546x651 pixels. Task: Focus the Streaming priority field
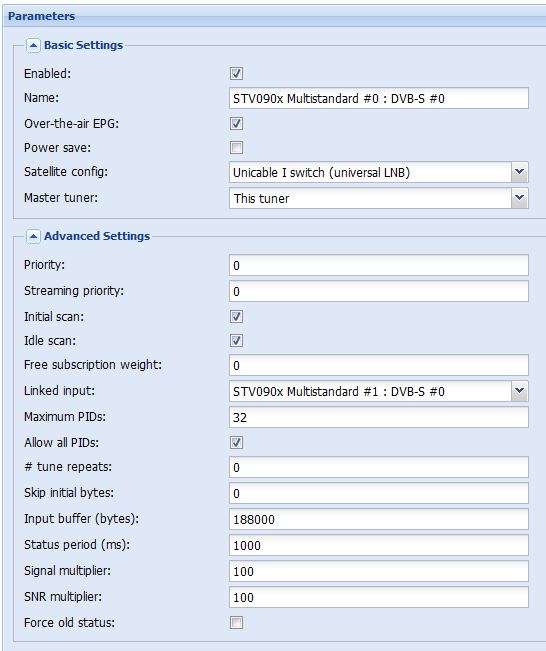click(x=379, y=291)
